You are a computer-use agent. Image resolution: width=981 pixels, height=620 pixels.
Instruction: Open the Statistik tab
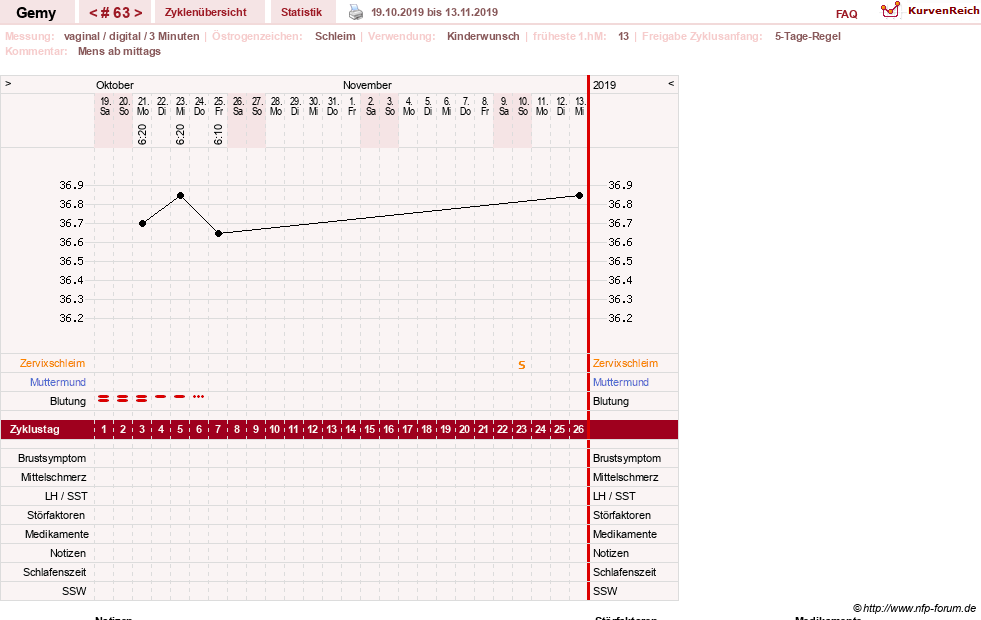pos(302,12)
